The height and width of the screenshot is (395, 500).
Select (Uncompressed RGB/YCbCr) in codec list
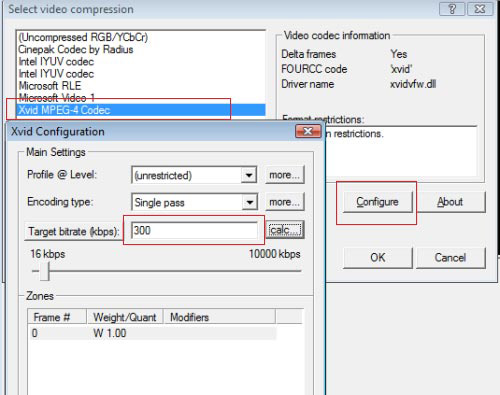coord(141,37)
